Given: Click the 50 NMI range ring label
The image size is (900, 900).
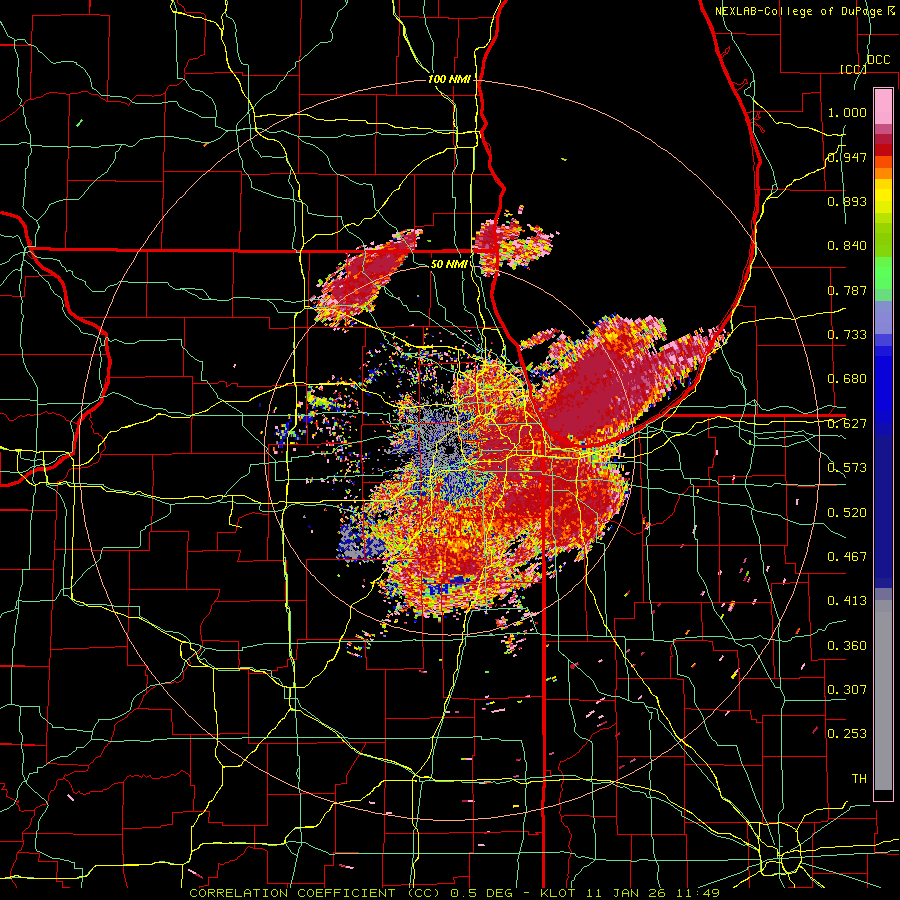Looking at the screenshot, I should click(449, 264).
